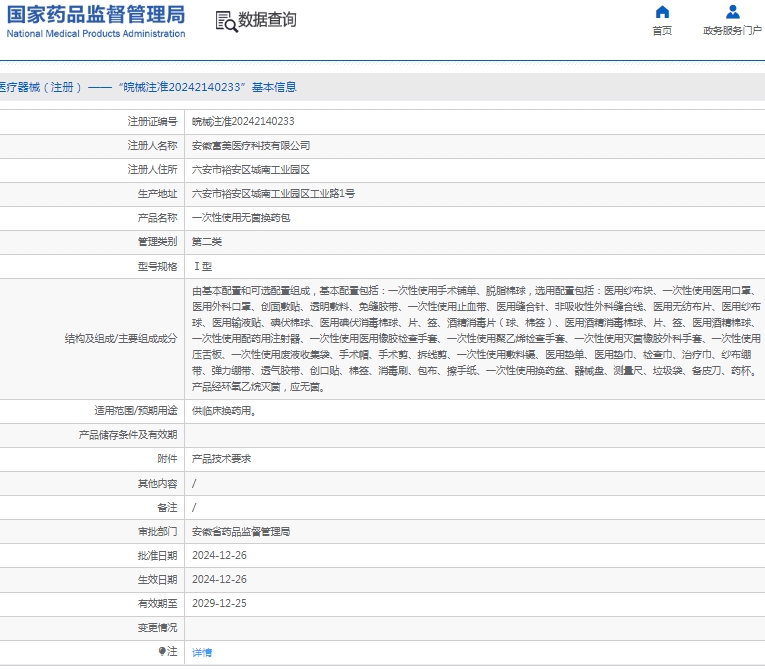Image resolution: width=765 pixels, height=669 pixels.
Task: Open the 详情 link
Action: [x=202, y=652]
